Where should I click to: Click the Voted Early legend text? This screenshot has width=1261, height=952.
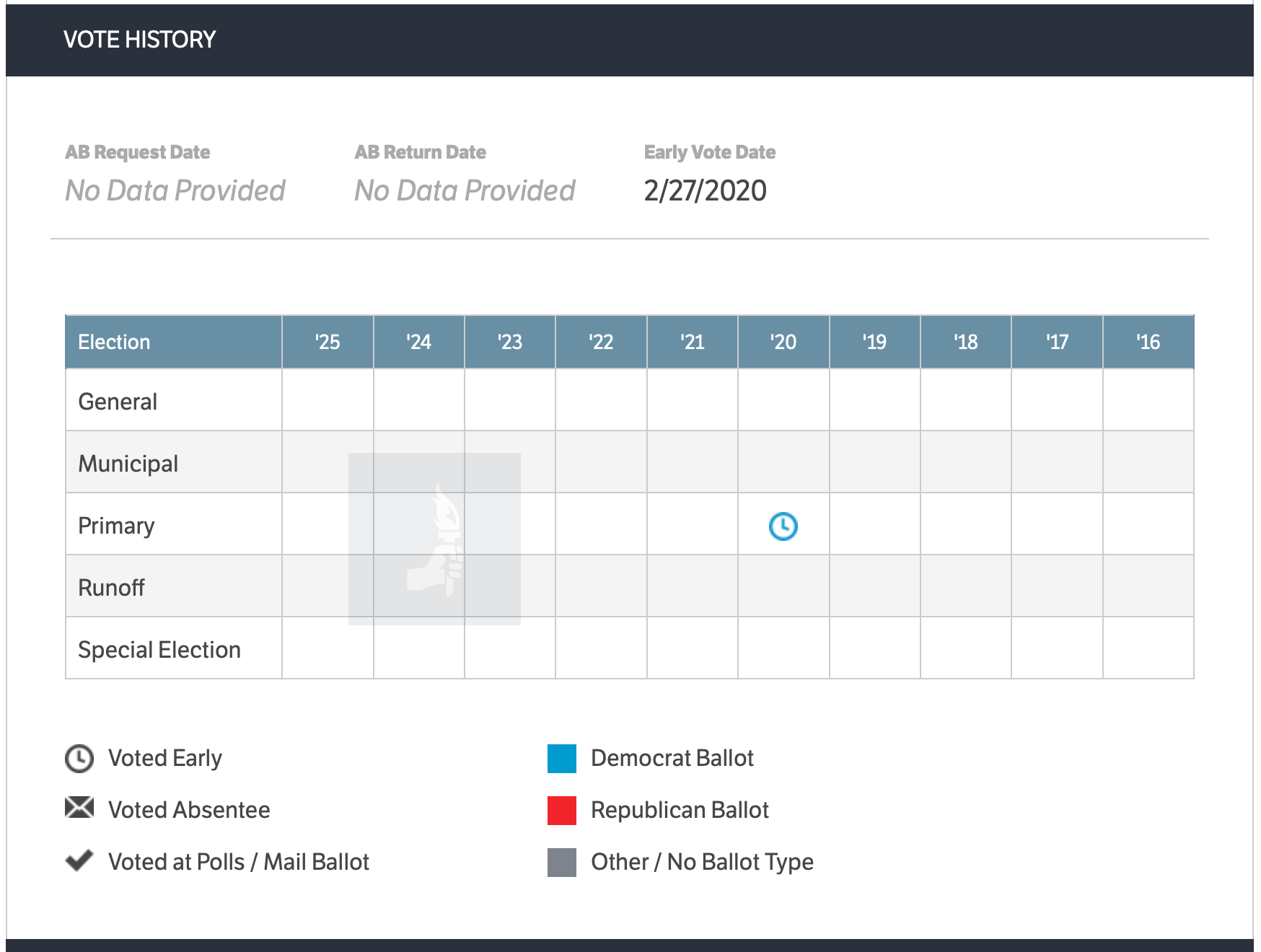click(165, 758)
